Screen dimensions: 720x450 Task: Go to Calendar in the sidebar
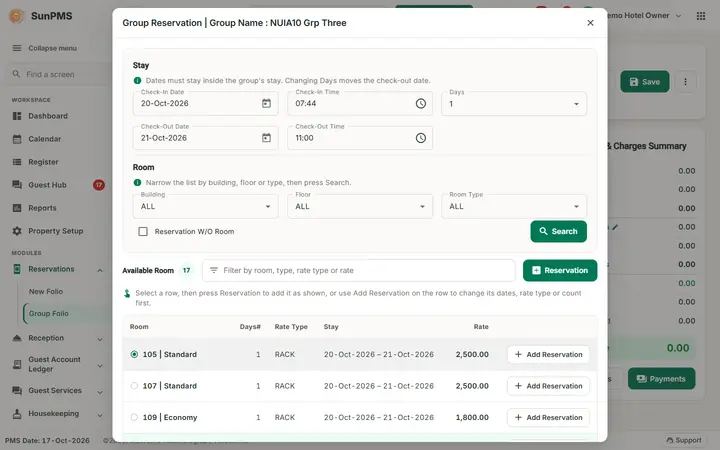[45, 139]
